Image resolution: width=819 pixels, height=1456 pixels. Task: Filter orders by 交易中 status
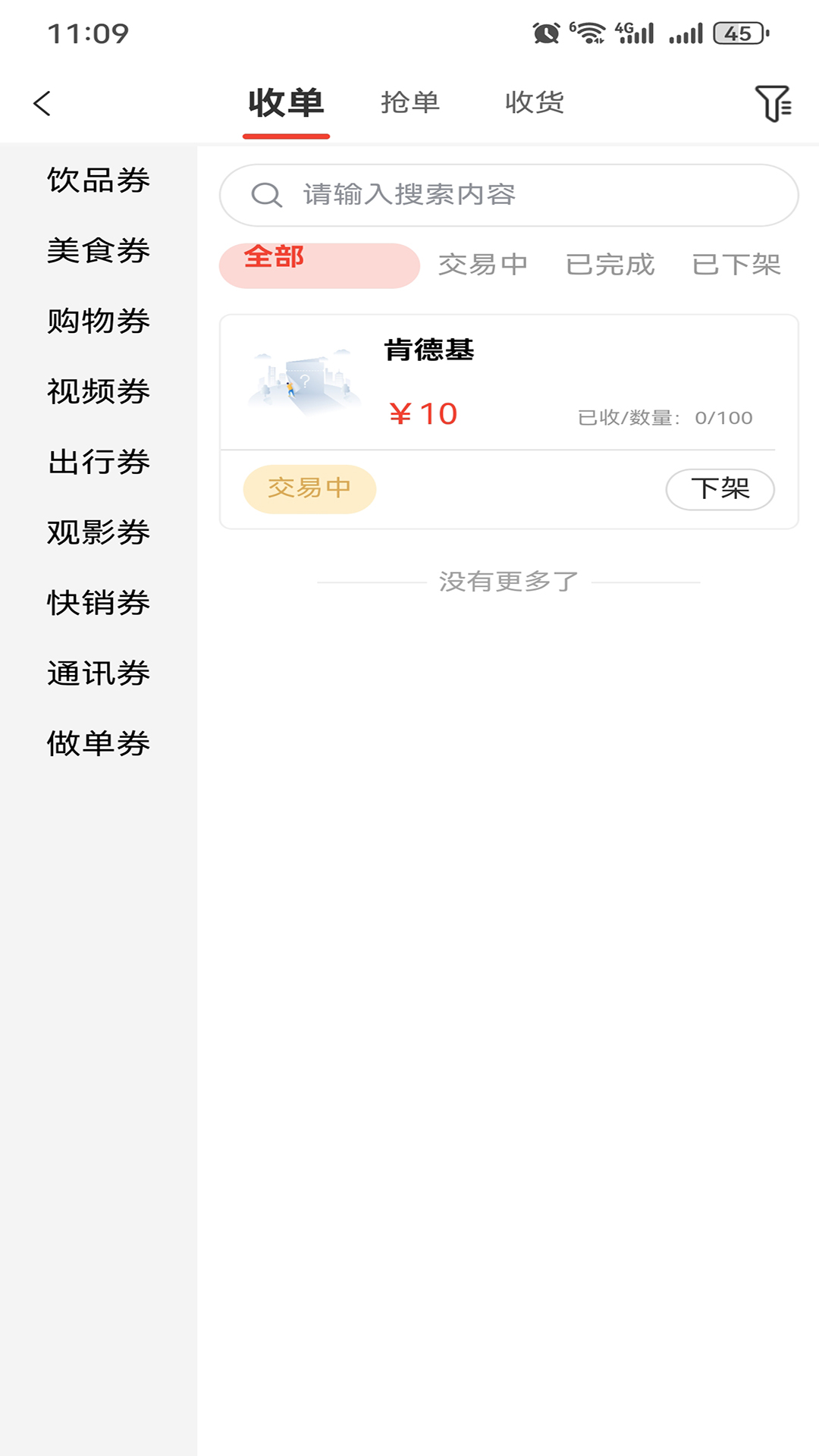pyautogui.click(x=482, y=265)
